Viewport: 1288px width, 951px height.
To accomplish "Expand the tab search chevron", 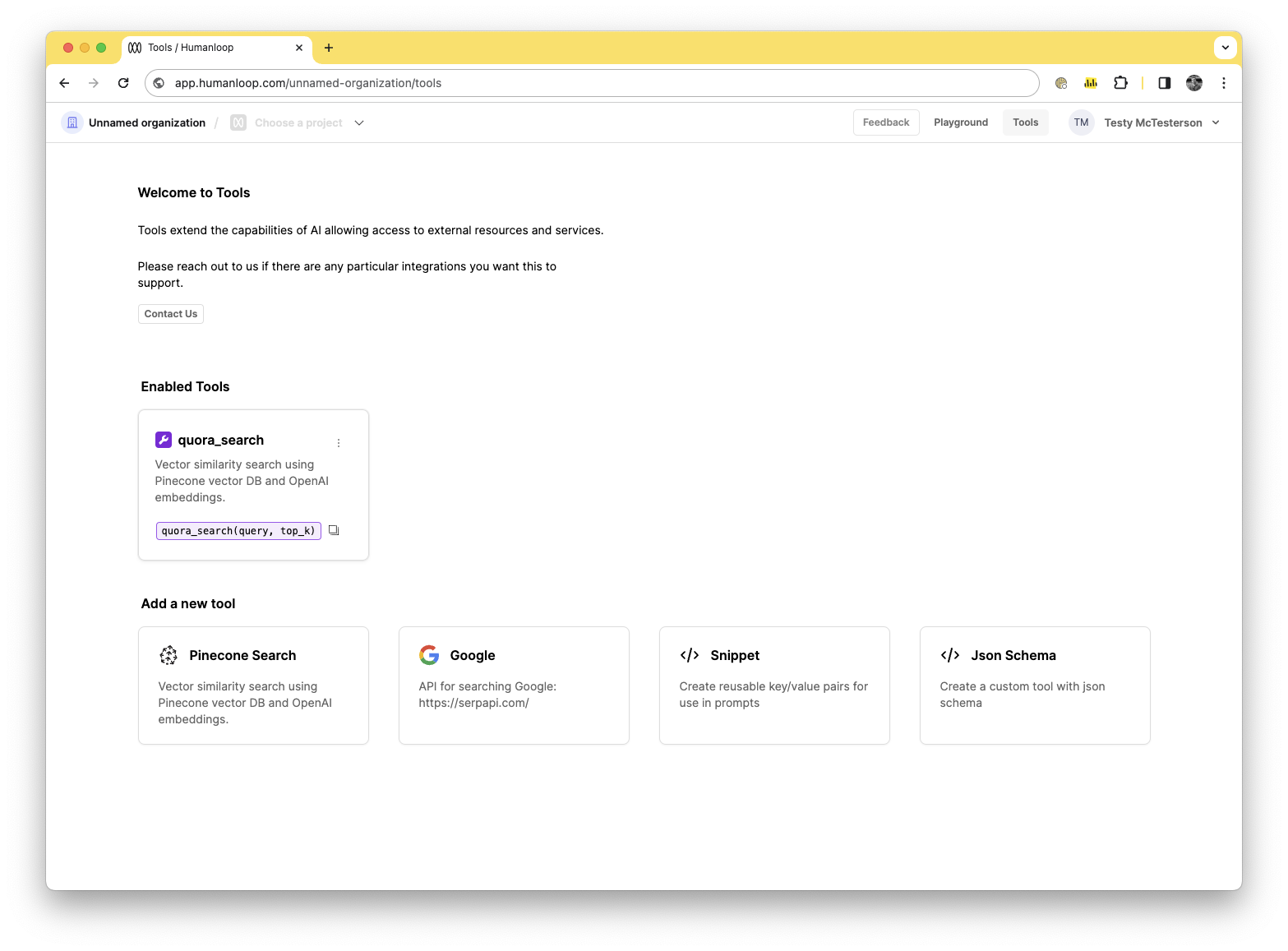I will tap(1226, 47).
